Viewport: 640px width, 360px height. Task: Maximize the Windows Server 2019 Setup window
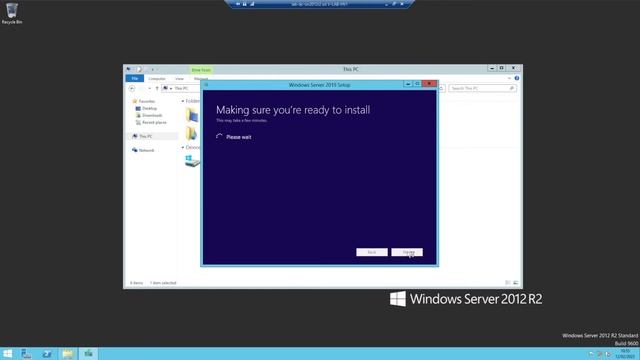417,84
